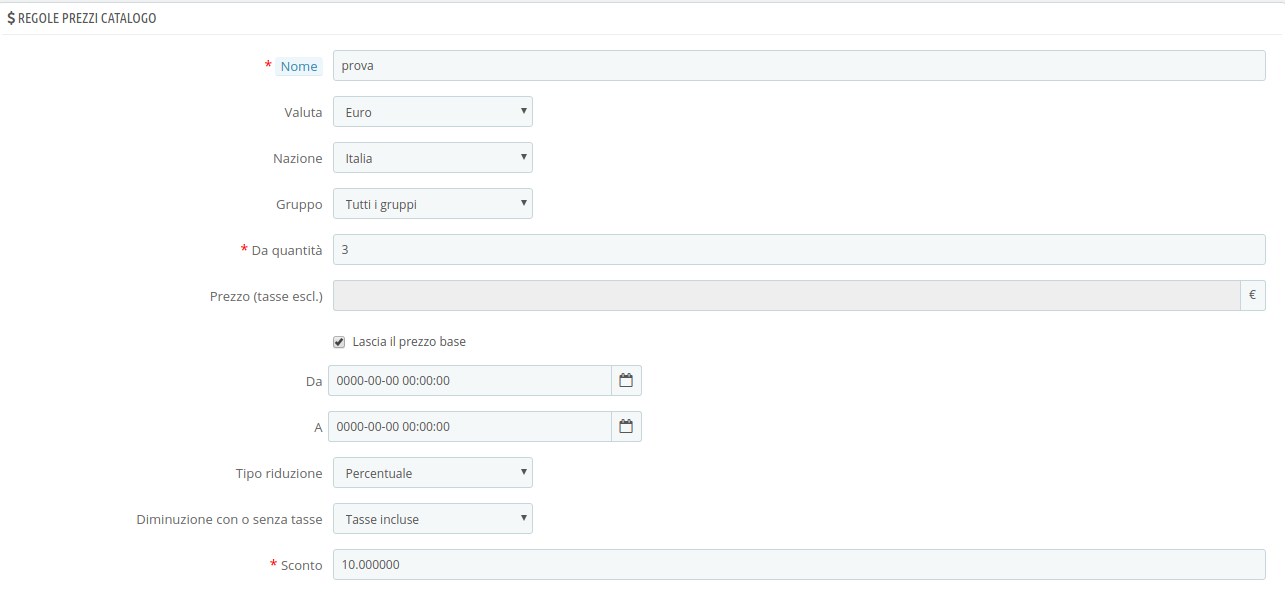Viewport: 1285px width, 592px height.
Task: Click the dollar icon in Regole Prezzi Catalogo header
Action: tap(11, 18)
